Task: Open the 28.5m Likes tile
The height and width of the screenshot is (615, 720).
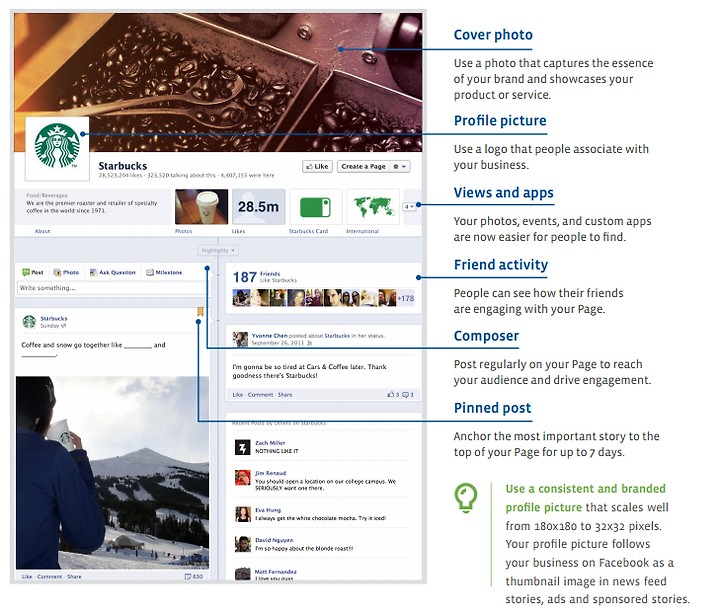Action: (259, 207)
